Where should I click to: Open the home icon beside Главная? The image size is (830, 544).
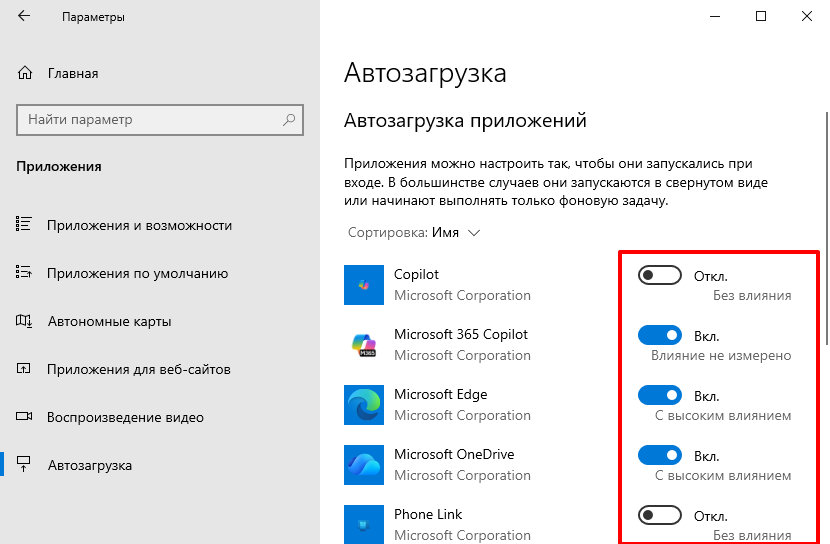25,73
